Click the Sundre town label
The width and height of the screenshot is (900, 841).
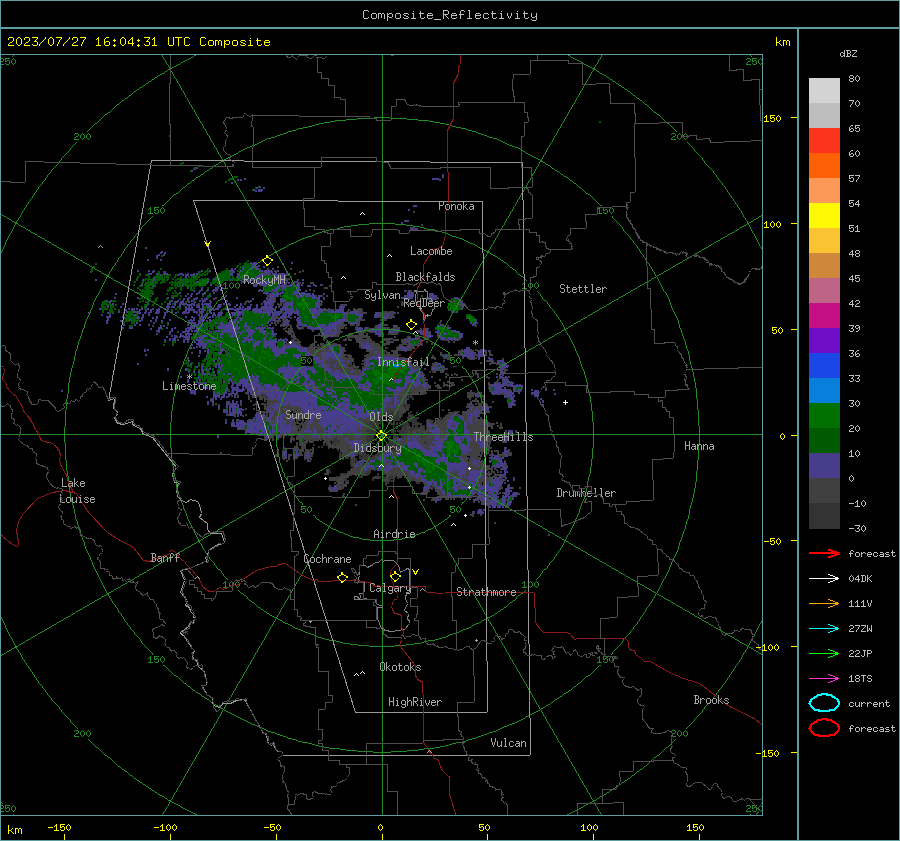(303, 415)
